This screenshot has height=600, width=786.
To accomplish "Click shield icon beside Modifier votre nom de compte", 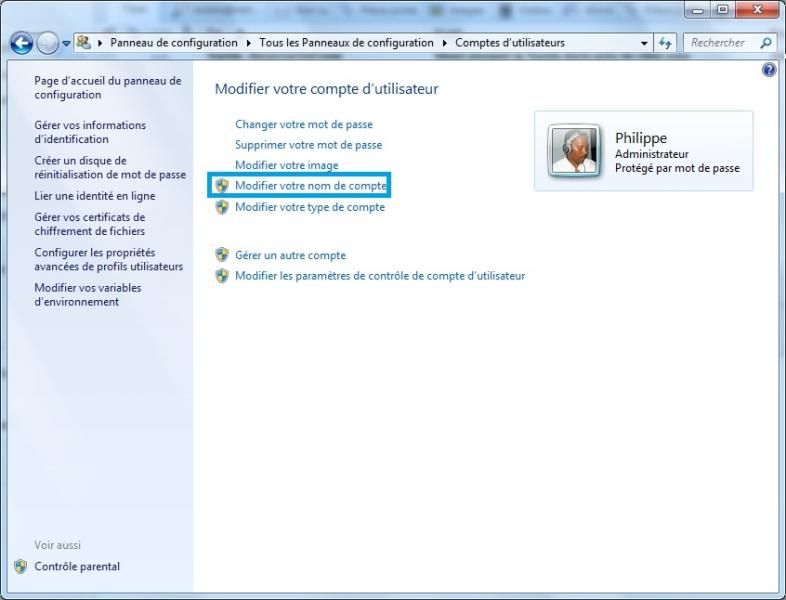I will [x=222, y=186].
